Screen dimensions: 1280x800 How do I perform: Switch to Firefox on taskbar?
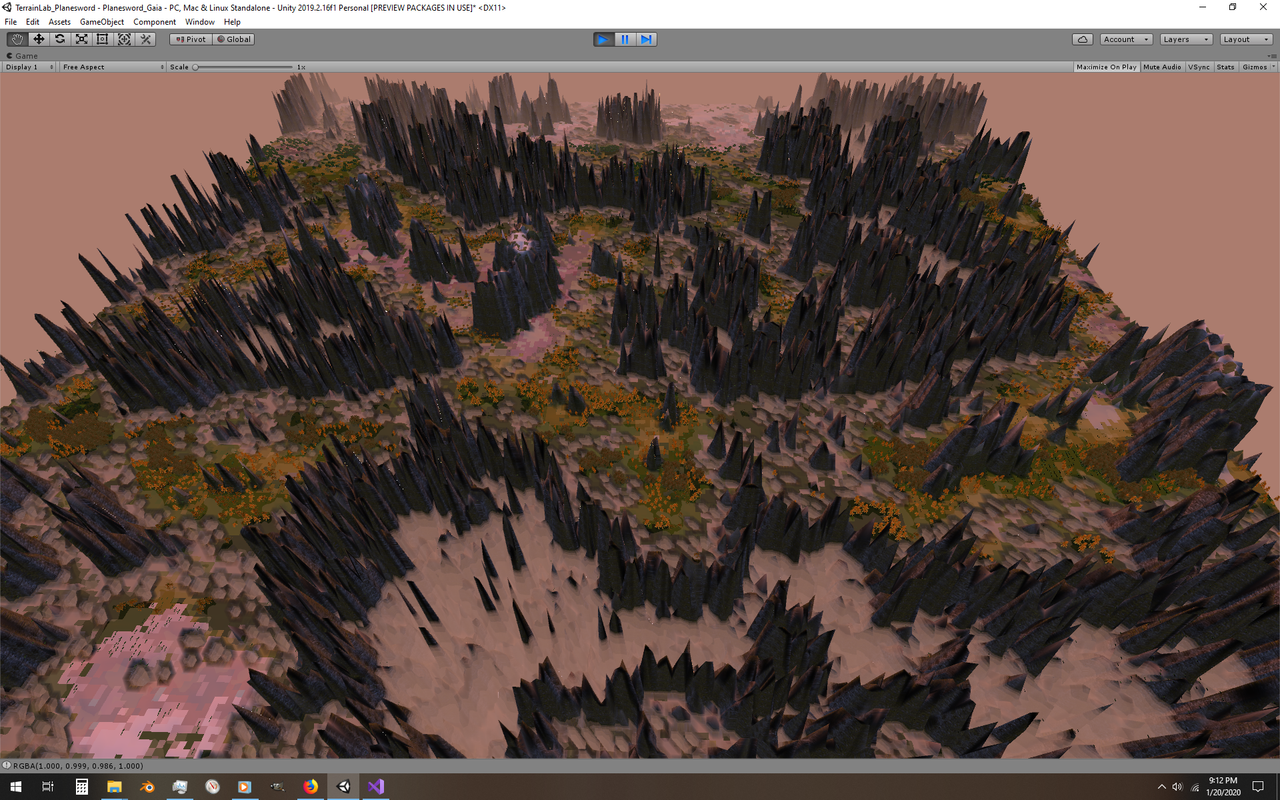coord(311,787)
